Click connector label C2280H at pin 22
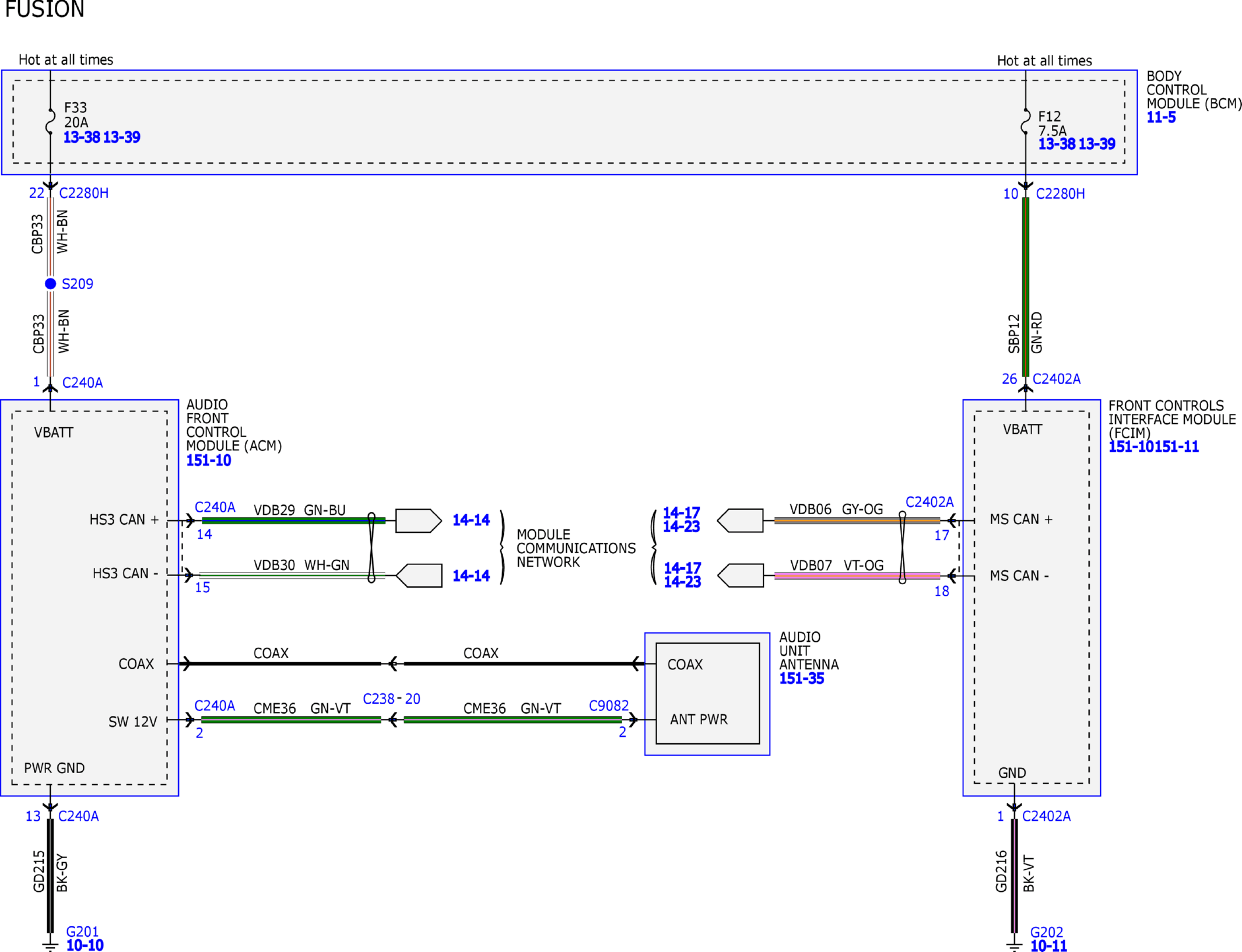Viewport: 1242px width, 952px height. point(84,193)
